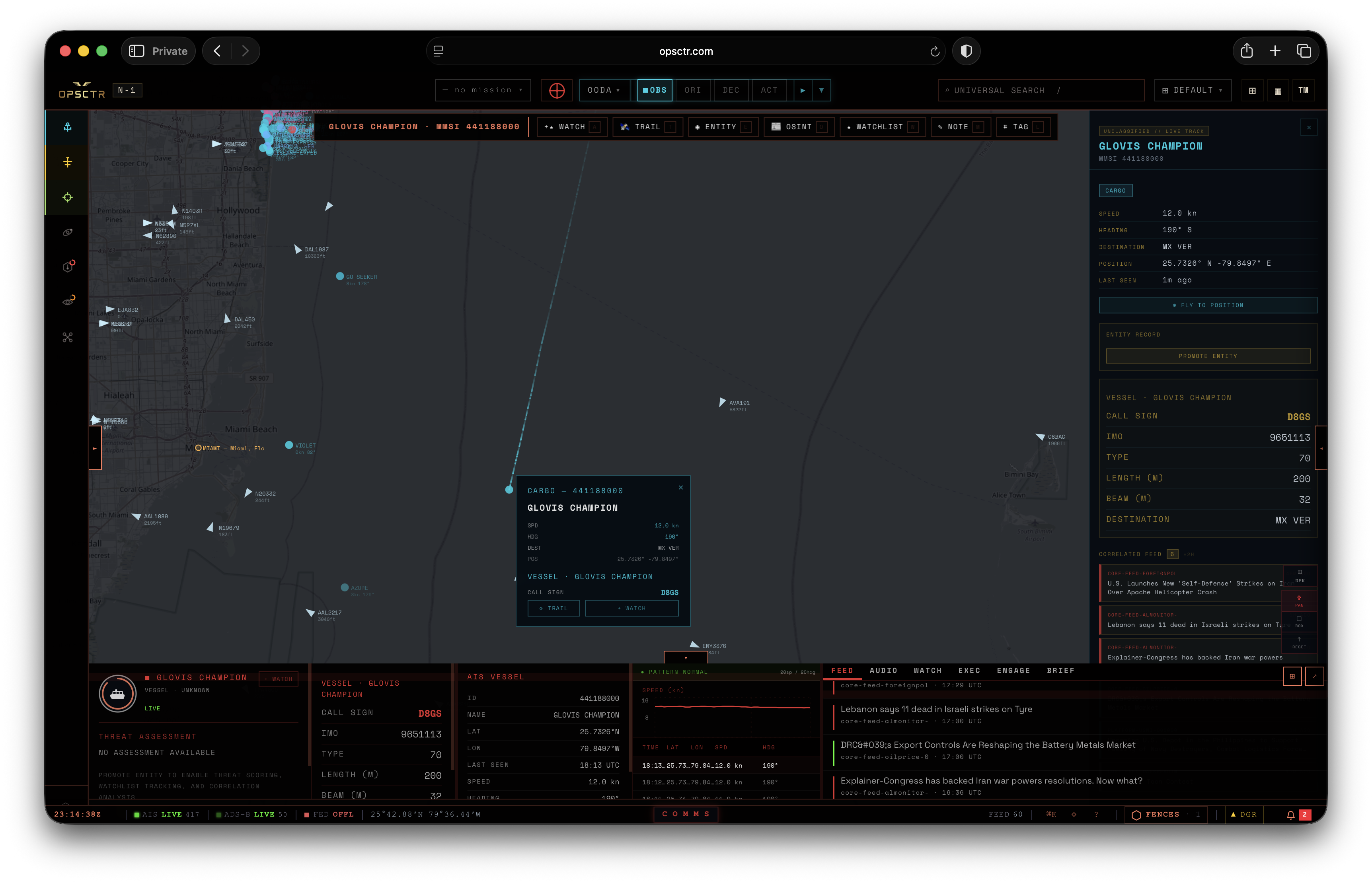Click WATCH button in cargo popup
Screen dimensions: 1372x883
[631, 608]
